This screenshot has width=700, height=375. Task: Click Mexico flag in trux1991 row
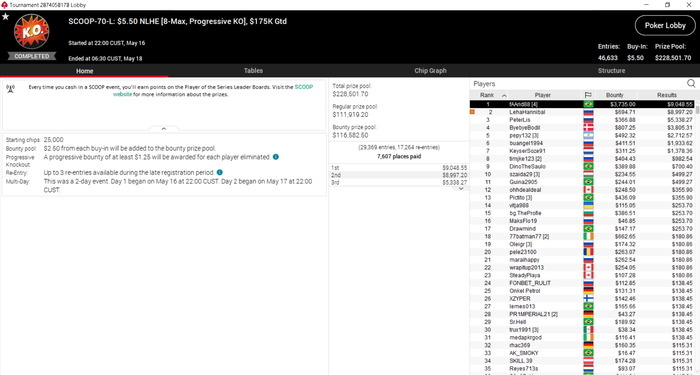(588, 329)
